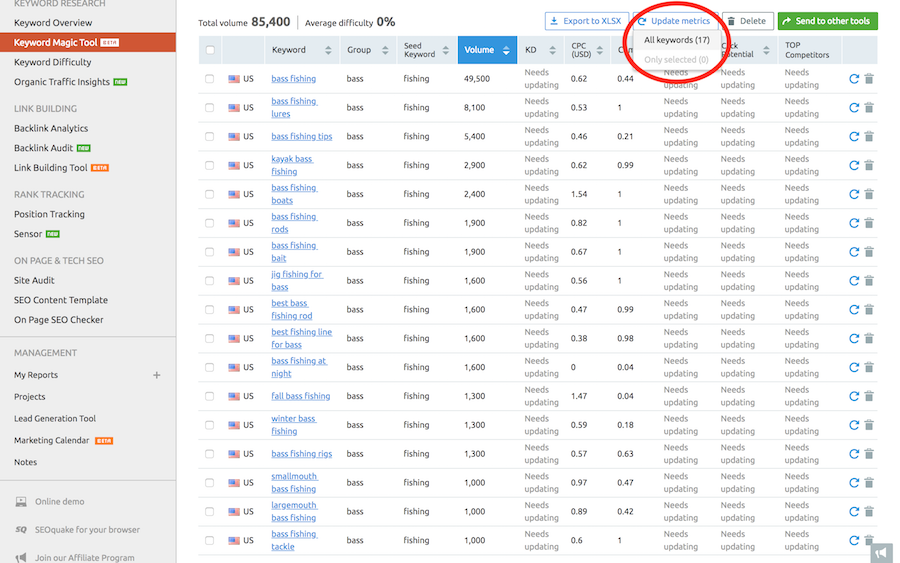Check the 'bass fishing rigs' row checkbox

pos(210,454)
